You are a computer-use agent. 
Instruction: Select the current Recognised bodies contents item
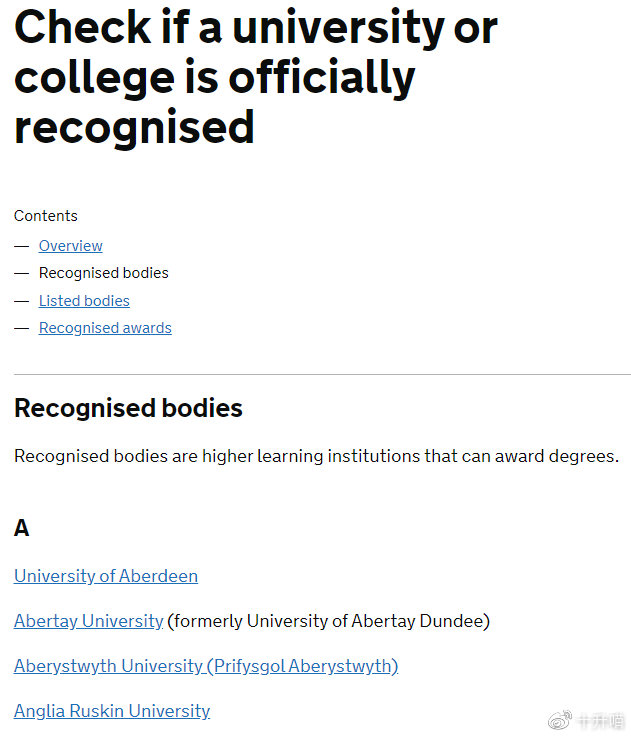coord(104,273)
